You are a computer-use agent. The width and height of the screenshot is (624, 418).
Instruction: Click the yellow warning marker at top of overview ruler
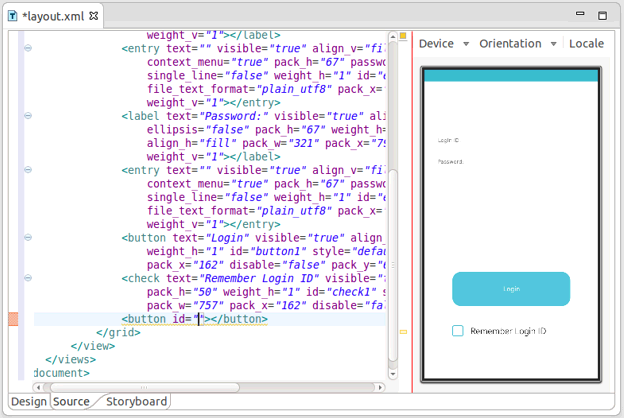click(403, 37)
